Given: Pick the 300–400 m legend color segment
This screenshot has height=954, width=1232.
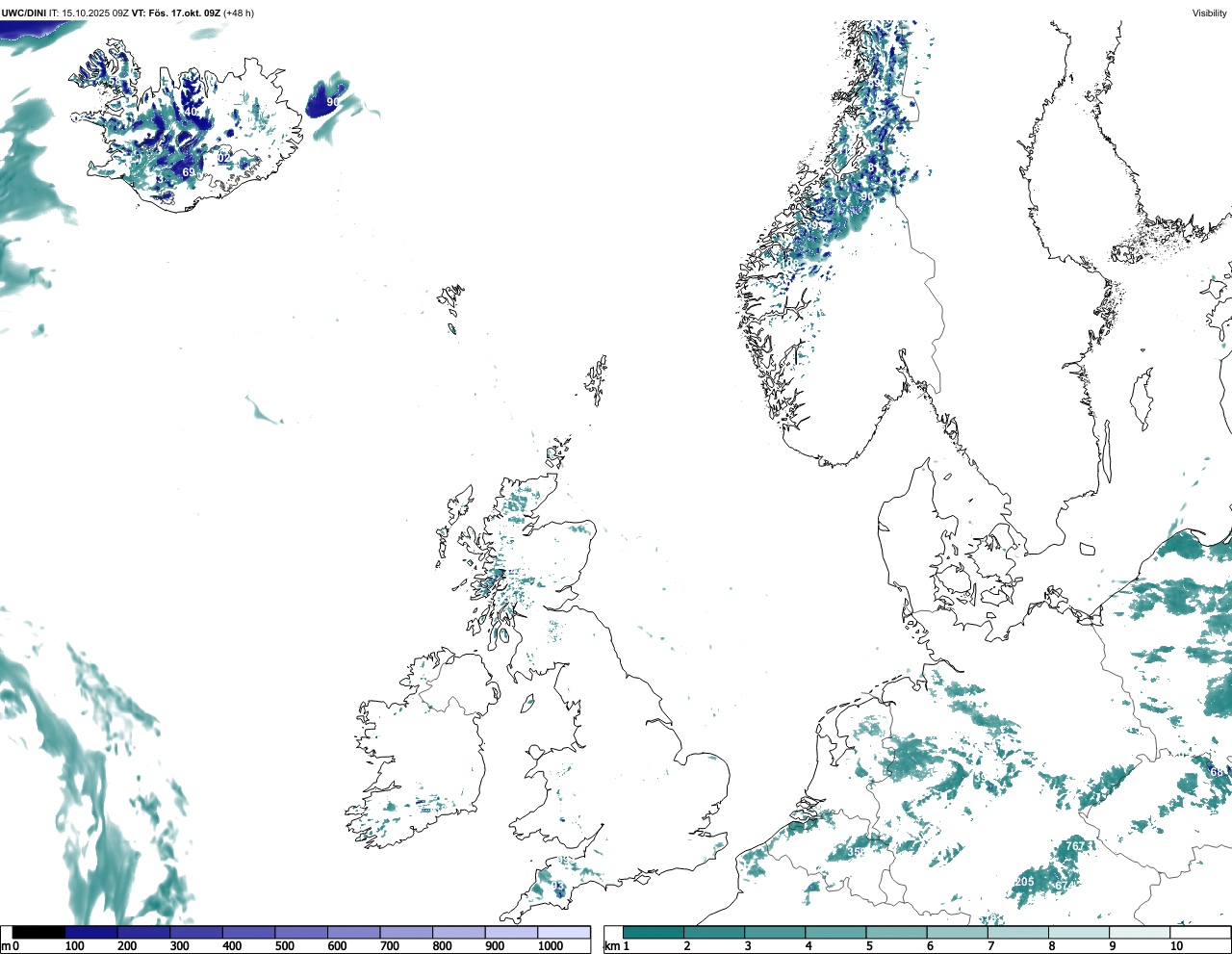Looking at the screenshot, I should click(196, 932).
